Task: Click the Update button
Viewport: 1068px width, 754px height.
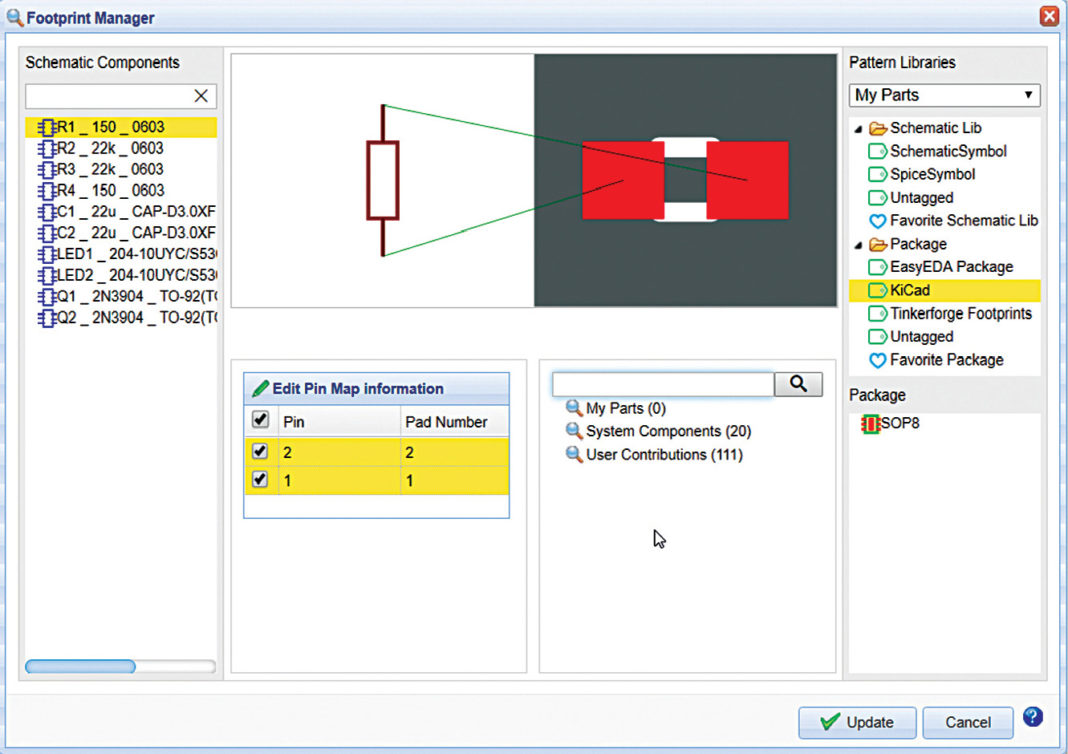Action: coord(857,722)
